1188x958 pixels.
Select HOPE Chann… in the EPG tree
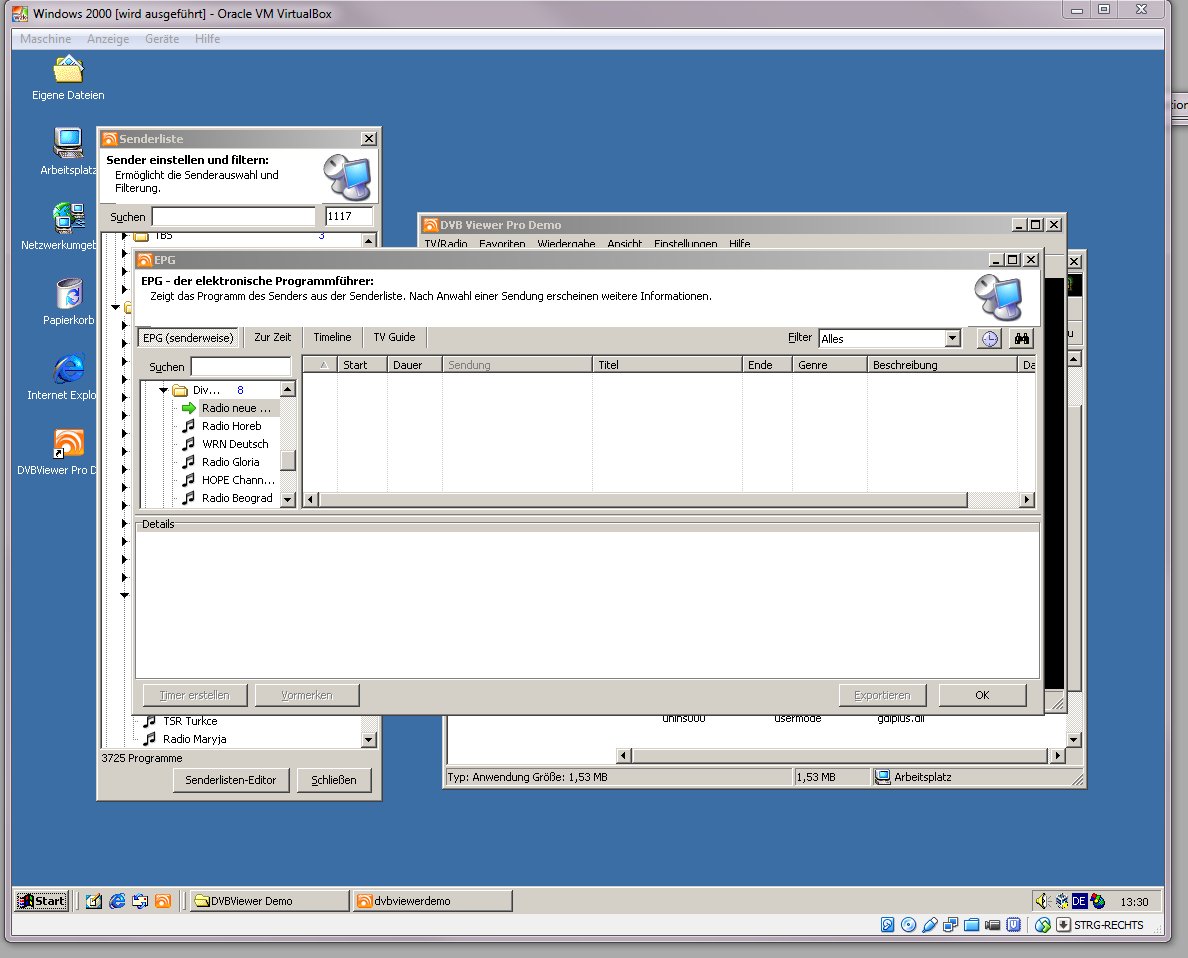(x=239, y=480)
